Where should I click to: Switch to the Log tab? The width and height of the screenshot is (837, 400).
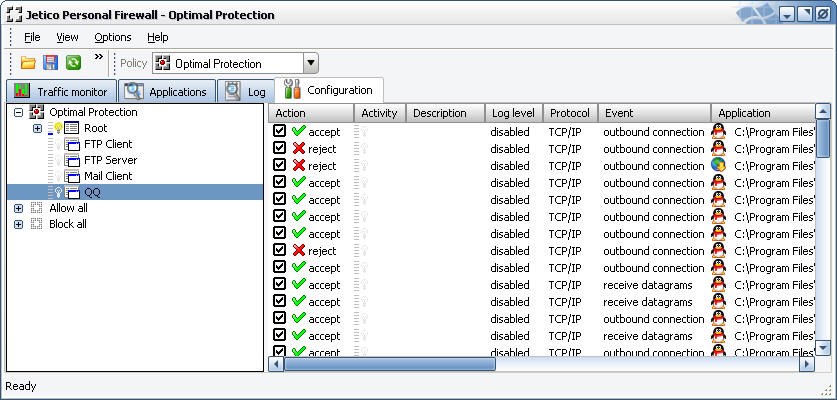pos(246,91)
